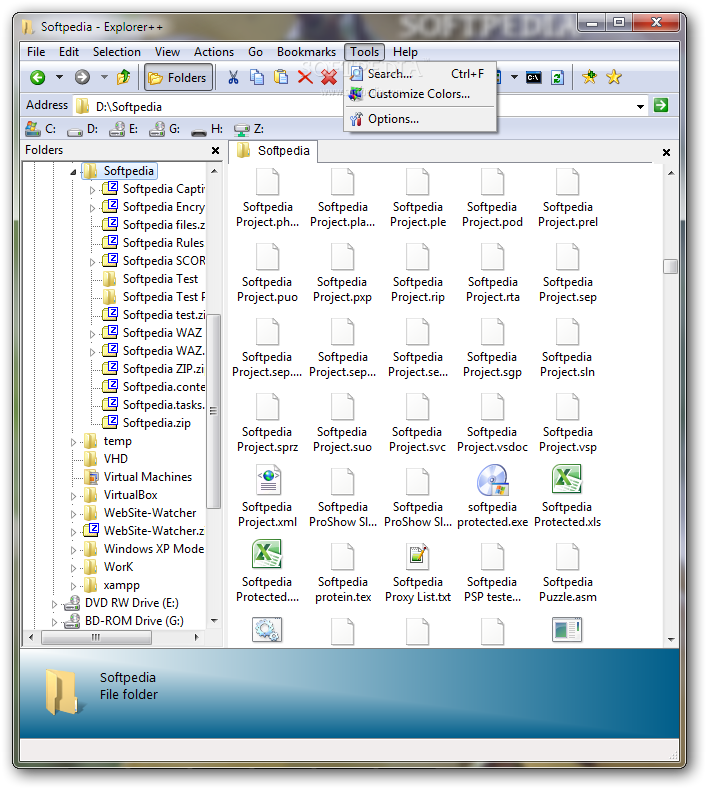Expand the Windows XP Mode node

point(73,550)
